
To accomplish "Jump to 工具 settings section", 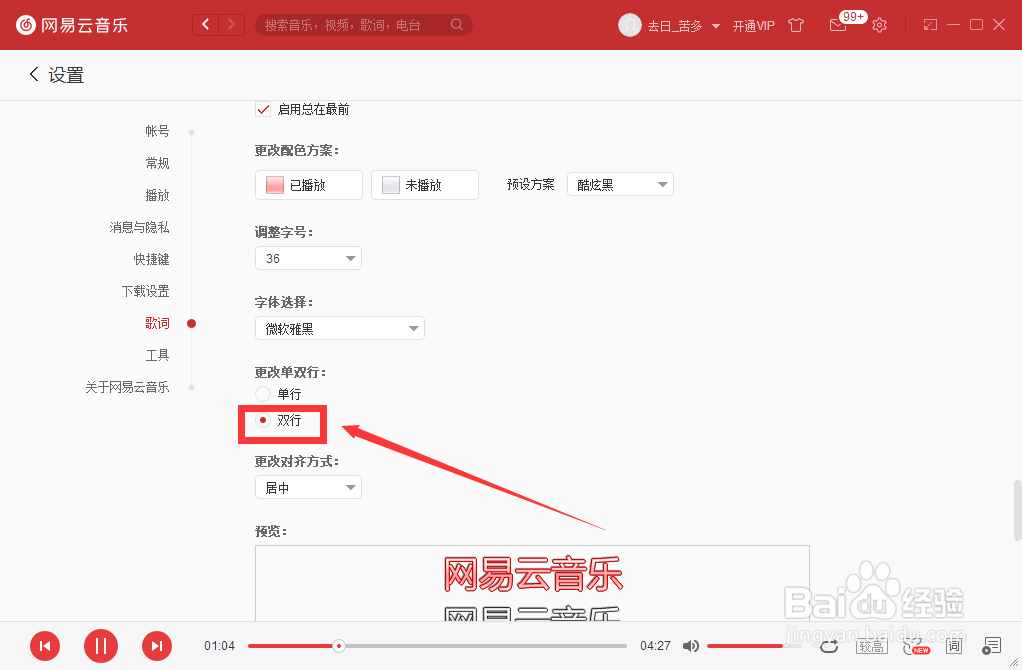I will (157, 355).
